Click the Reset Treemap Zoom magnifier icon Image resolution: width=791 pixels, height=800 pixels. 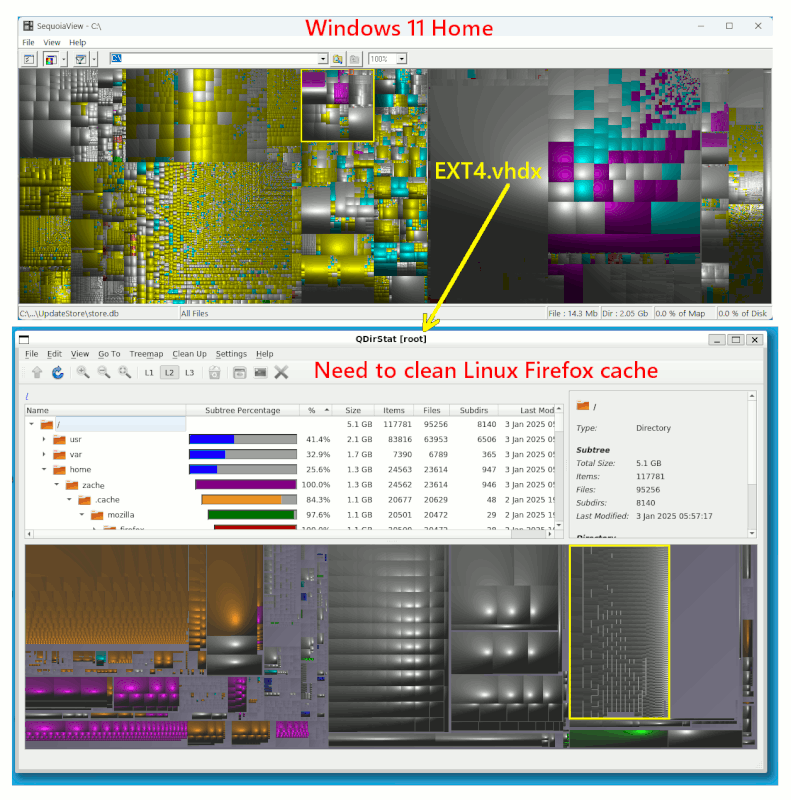coord(125,372)
